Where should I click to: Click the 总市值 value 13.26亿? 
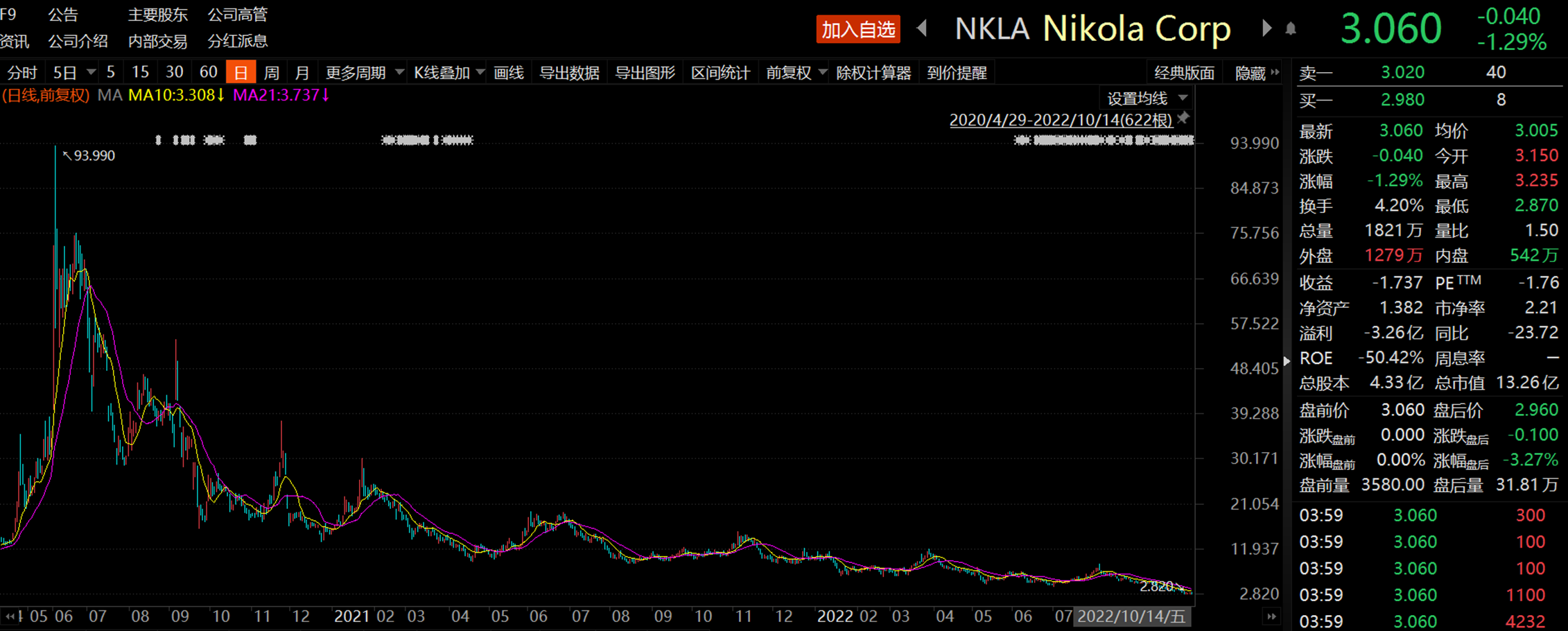tap(1526, 383)
